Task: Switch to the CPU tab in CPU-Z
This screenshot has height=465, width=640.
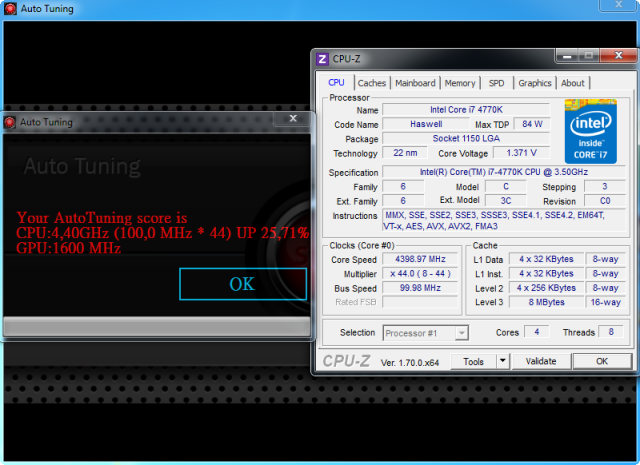Action: click(336, 83)
